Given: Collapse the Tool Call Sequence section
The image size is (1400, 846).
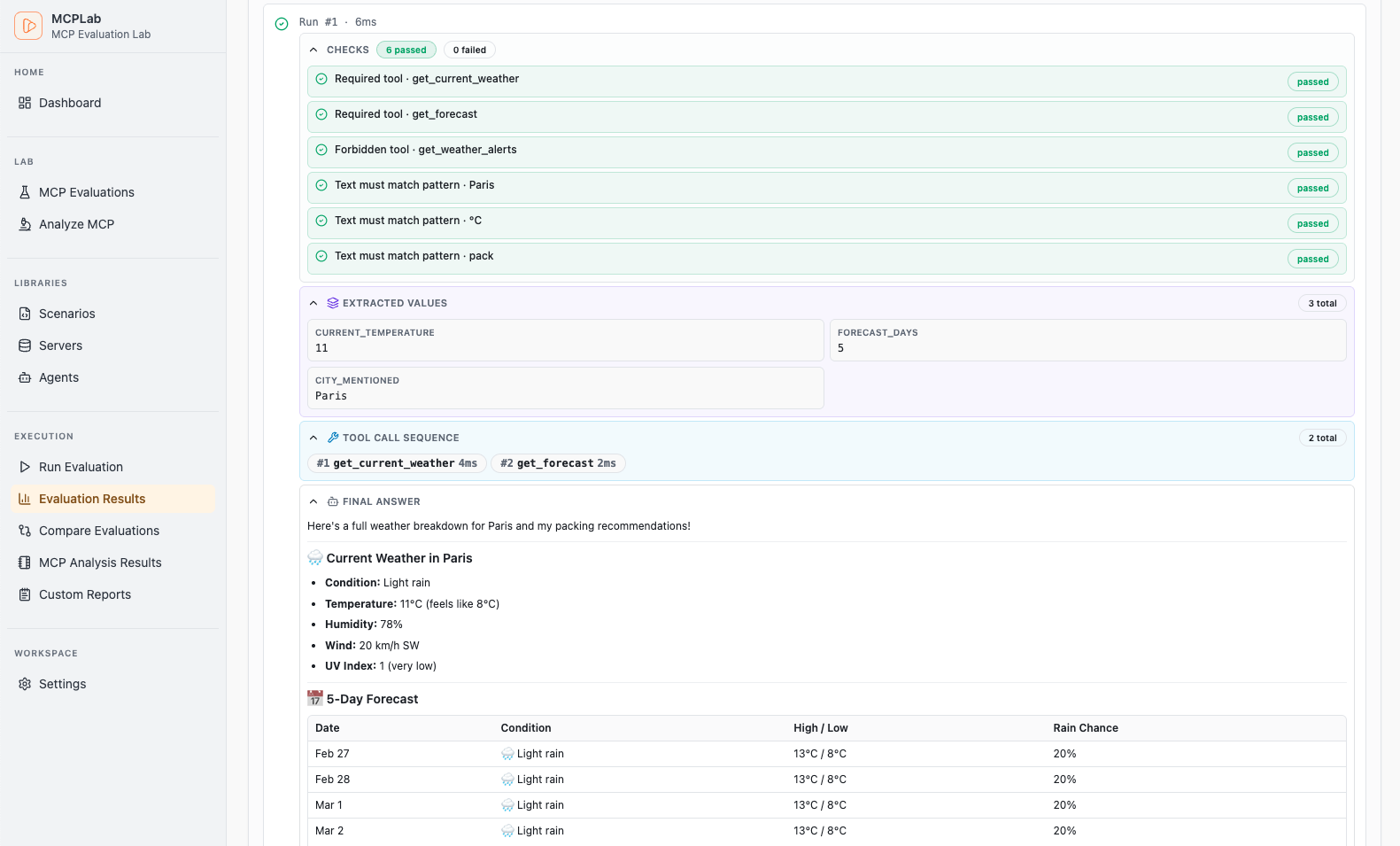Looking at the screenshot, I should click(x=313, y=438).
